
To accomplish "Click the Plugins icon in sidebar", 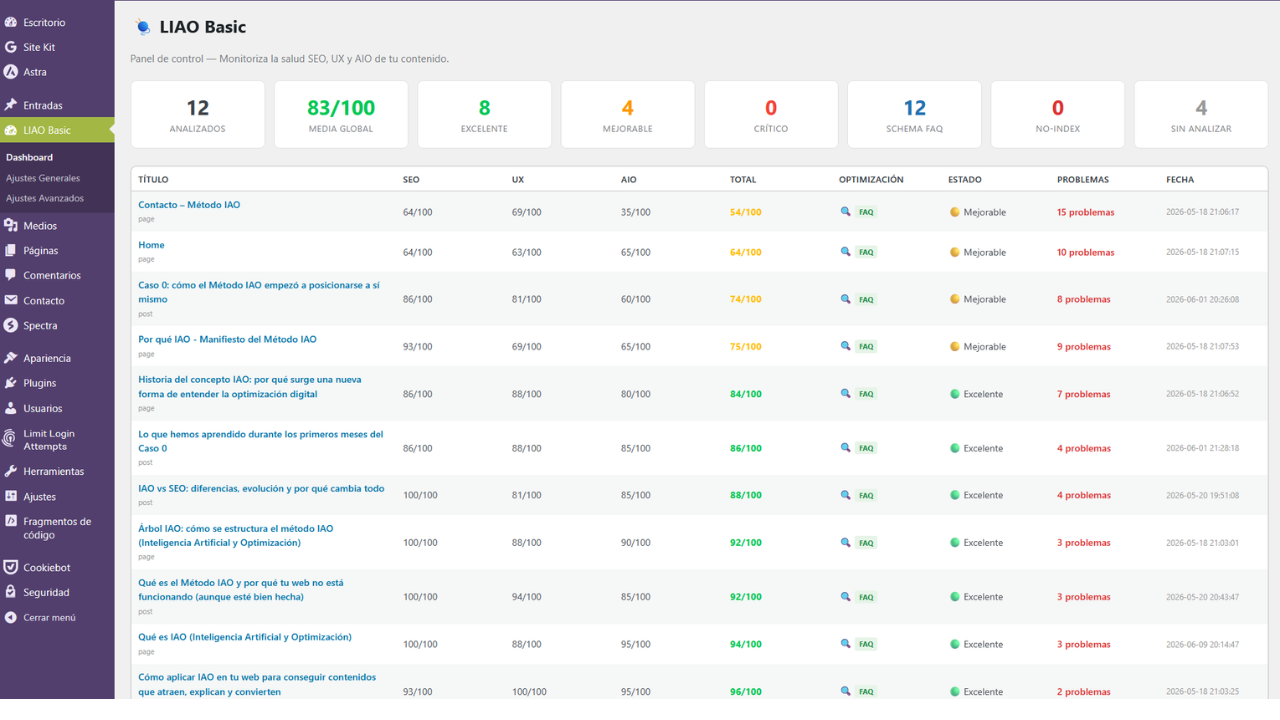I will coord(11,383).
